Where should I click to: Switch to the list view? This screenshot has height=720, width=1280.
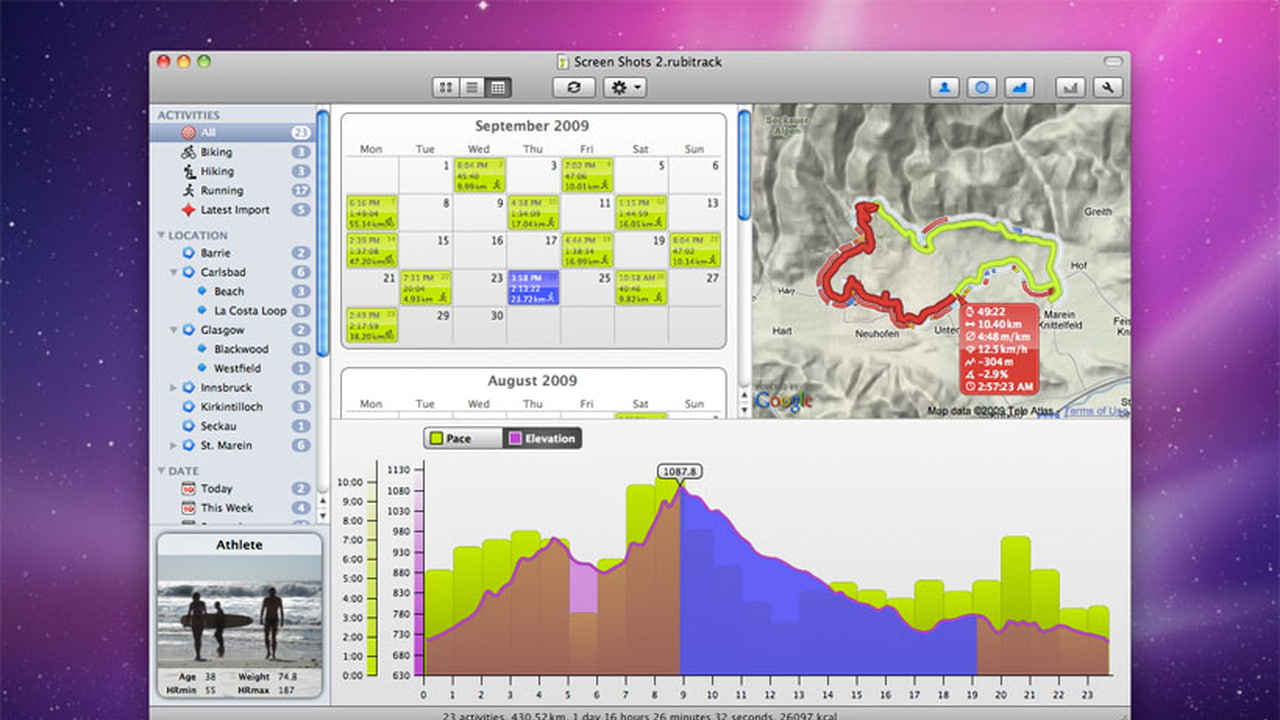point(472,87)
